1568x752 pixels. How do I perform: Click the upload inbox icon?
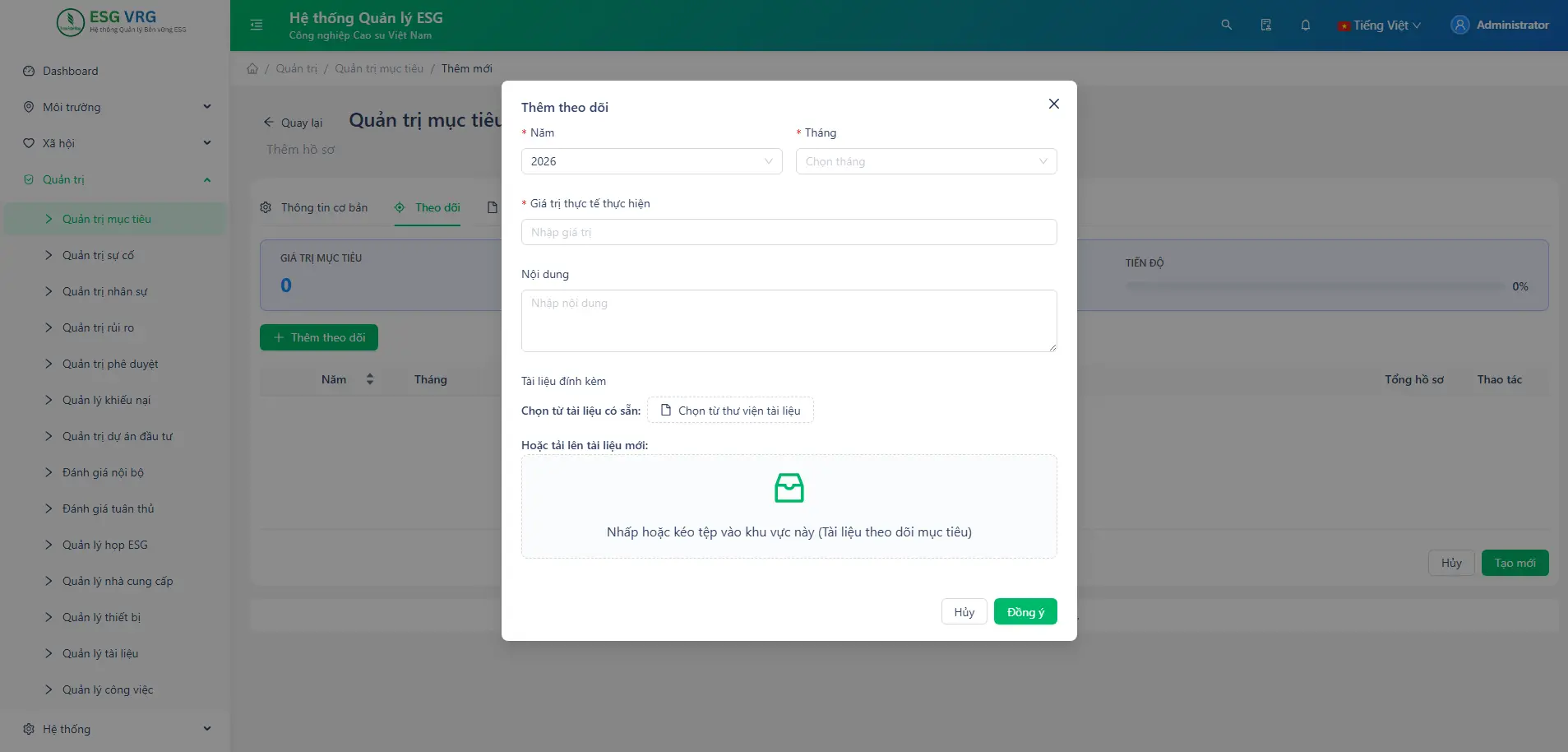[789, 488]
